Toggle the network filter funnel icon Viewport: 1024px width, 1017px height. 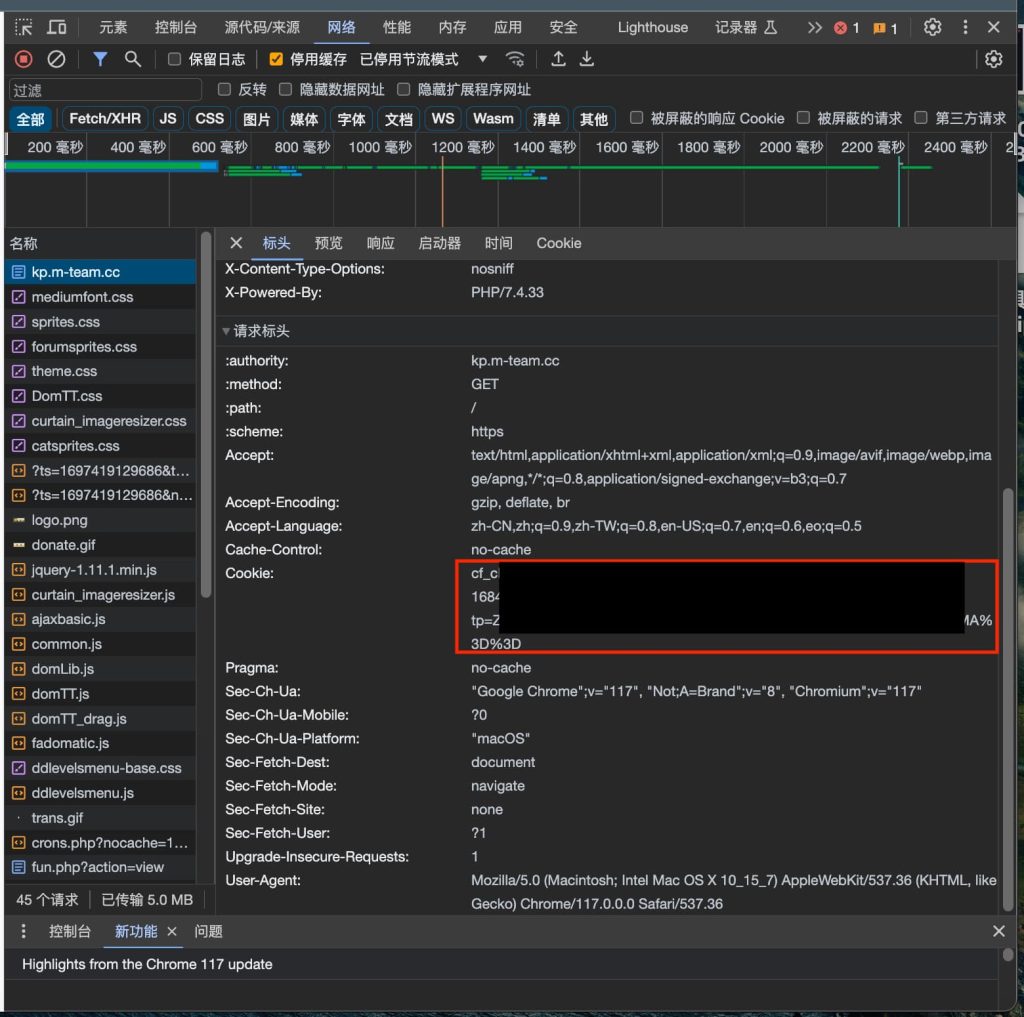click(x=100, y=59)
